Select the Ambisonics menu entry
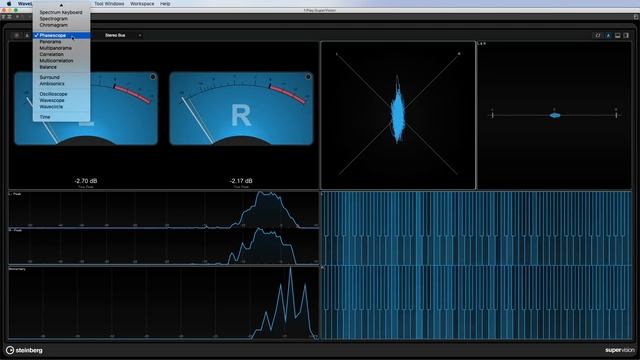The width and height of the screenshot is (640, 360). [61, 84]
